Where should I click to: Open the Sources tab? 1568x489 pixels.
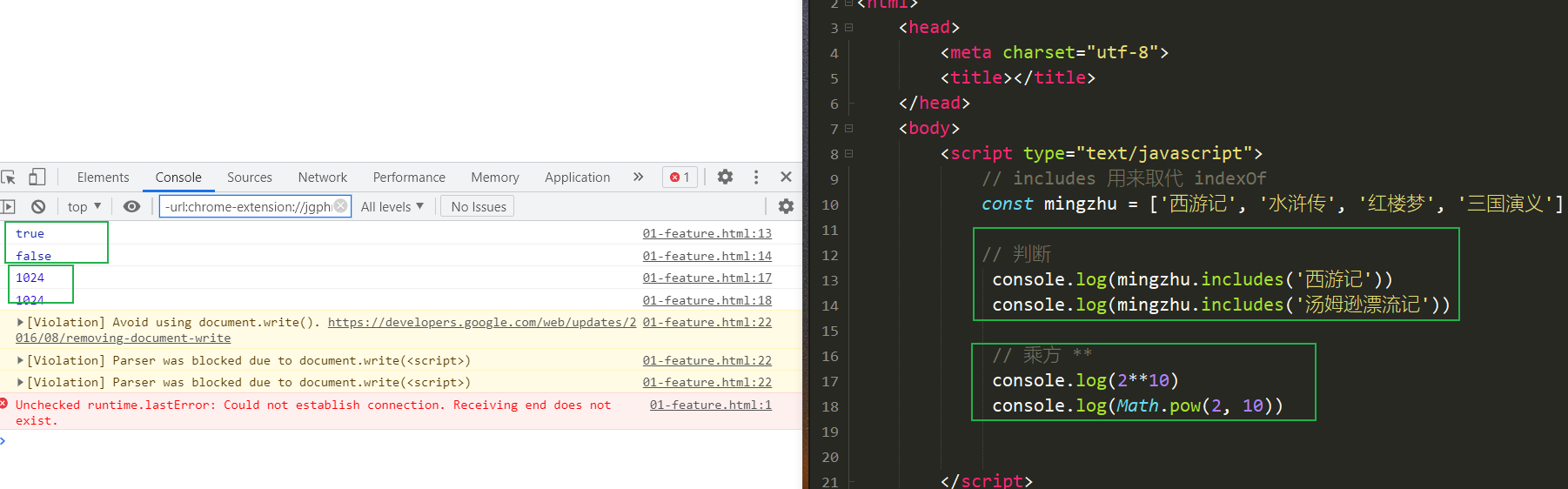point(250,178)
